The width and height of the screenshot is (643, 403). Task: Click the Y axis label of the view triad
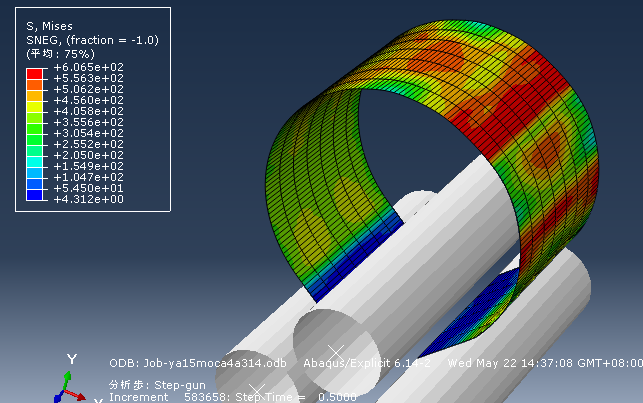[72, 360]
